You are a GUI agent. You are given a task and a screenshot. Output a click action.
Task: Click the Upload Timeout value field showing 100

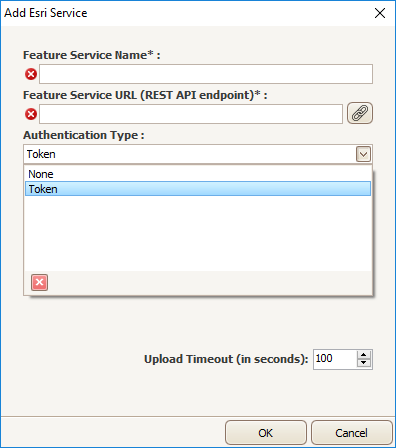click(335, 359)
